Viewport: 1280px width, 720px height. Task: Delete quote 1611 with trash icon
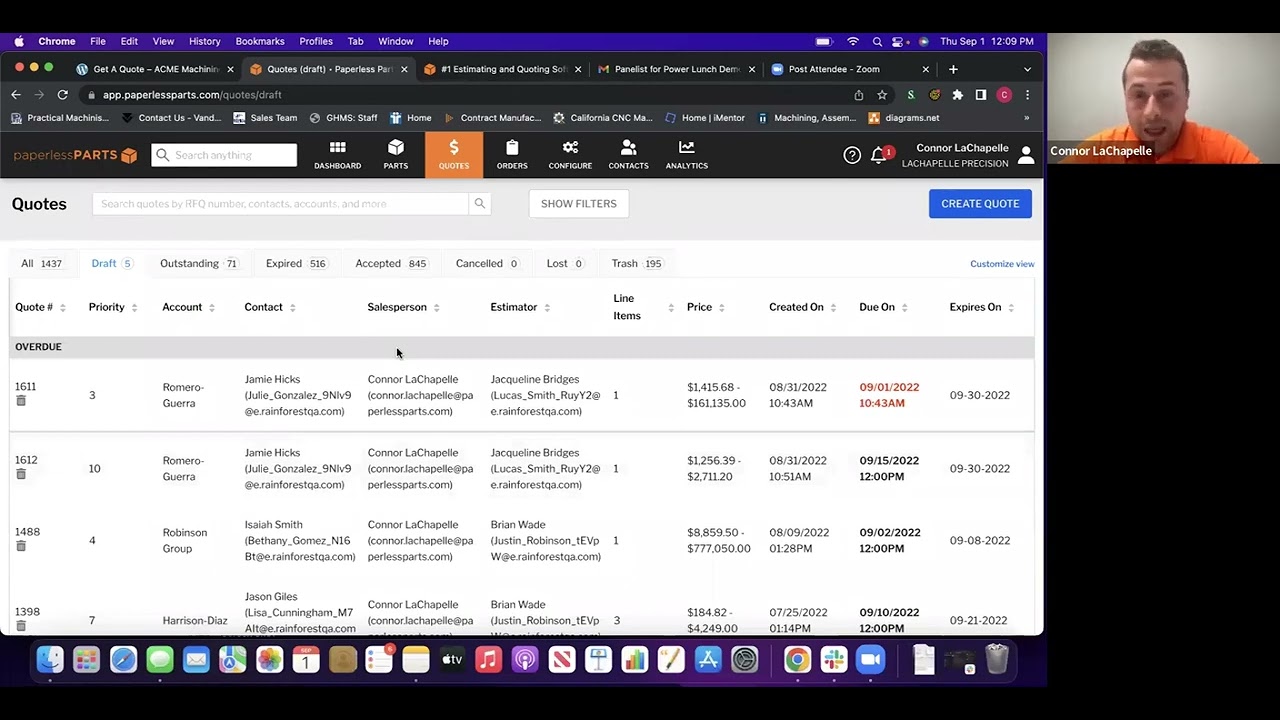20,401
